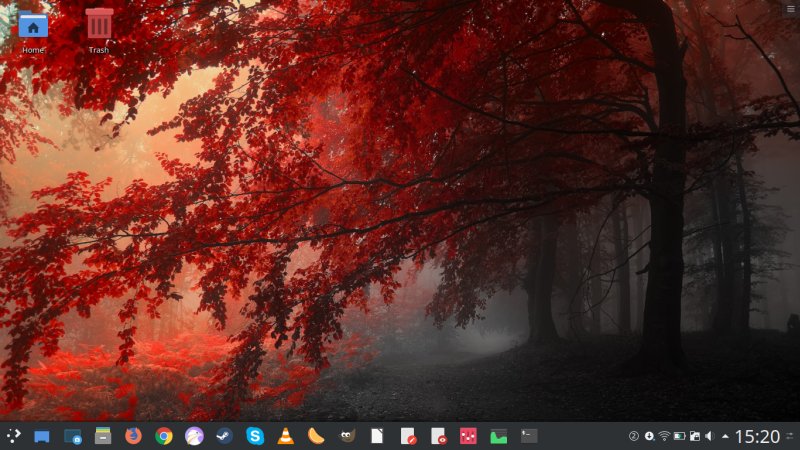Expand hidden system tray icons arrow
The width and height of the screenshot is (800, 450).
click(725, 436)
